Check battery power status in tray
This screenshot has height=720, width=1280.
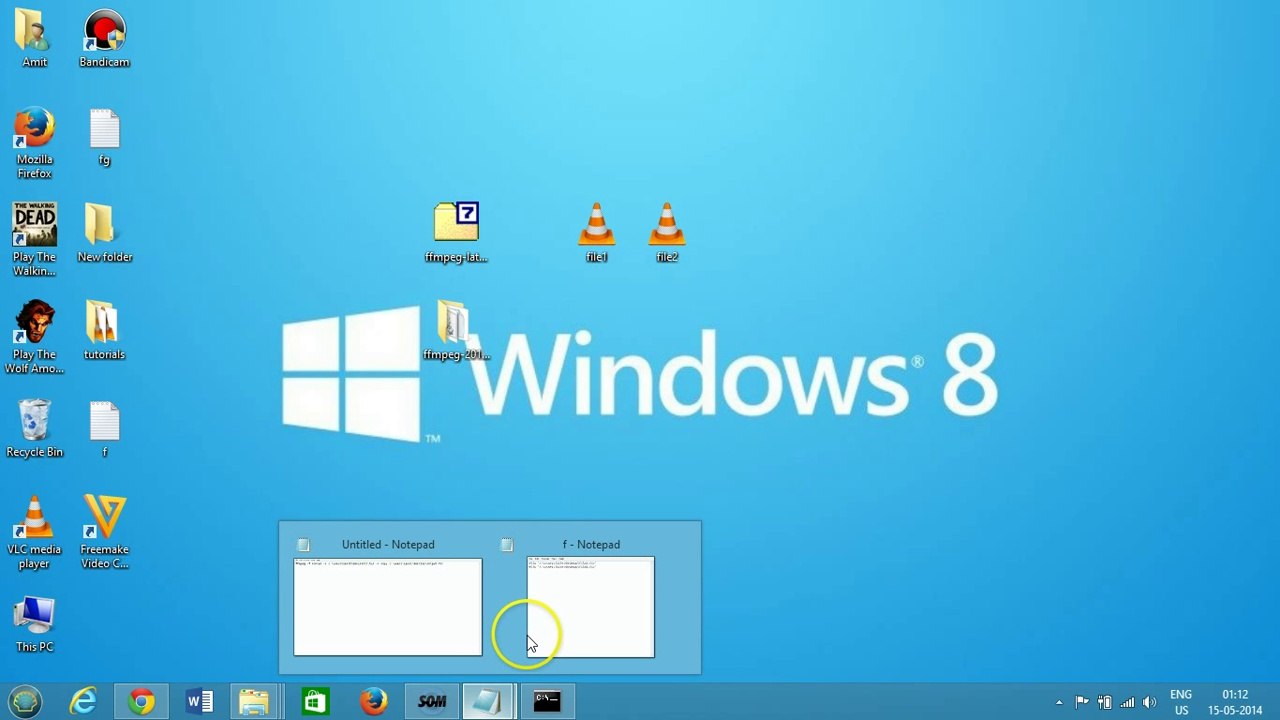pyautogui.click(x=1105, y=702)
